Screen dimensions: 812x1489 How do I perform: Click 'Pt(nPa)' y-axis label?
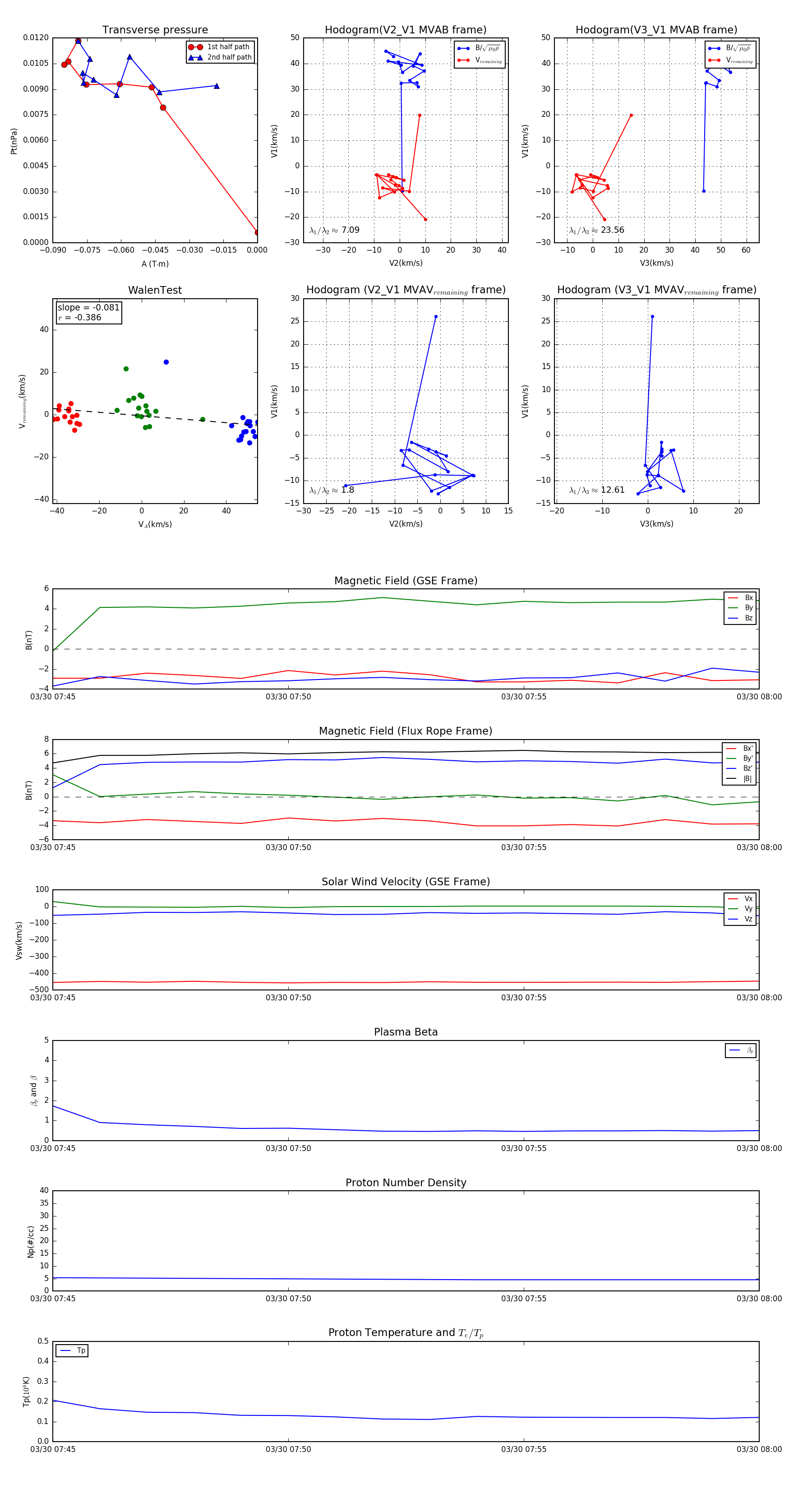pos(14,140)
